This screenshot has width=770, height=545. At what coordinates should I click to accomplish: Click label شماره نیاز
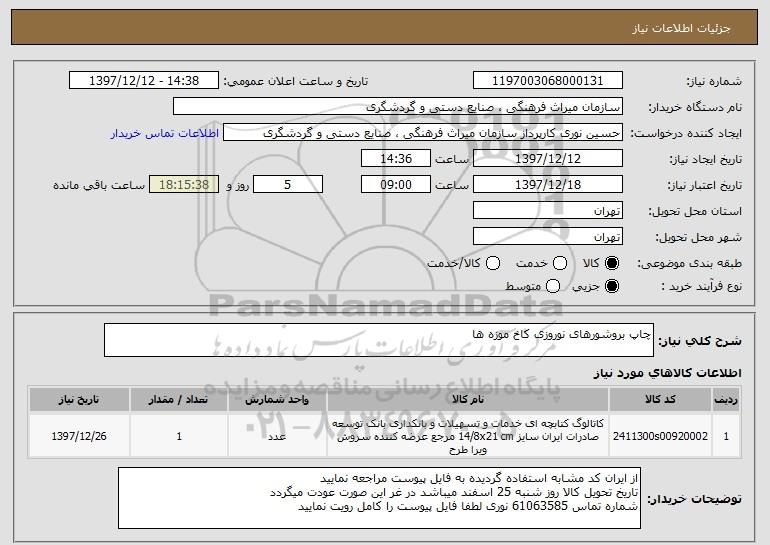tap(714, 81)
